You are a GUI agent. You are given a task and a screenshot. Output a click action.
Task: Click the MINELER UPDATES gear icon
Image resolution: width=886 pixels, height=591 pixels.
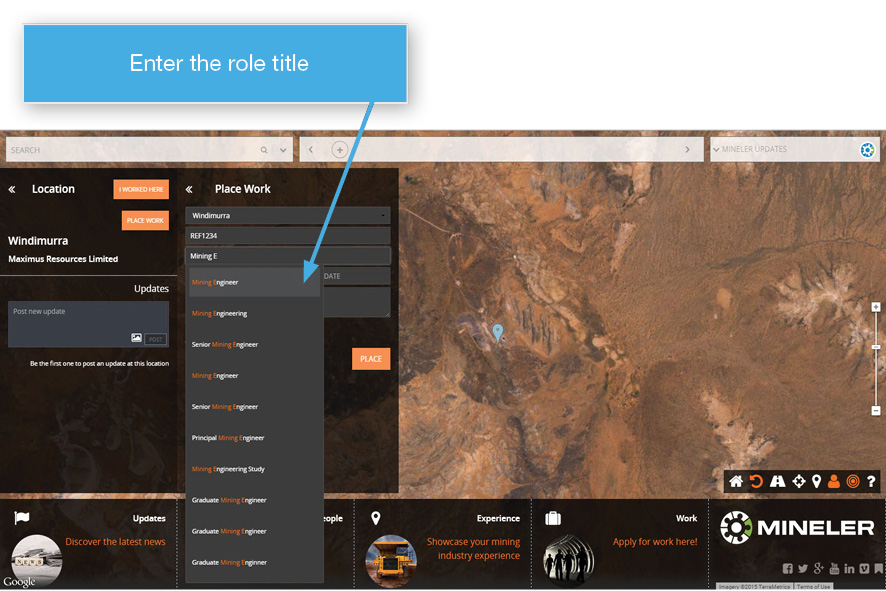(x=867, y=150)
